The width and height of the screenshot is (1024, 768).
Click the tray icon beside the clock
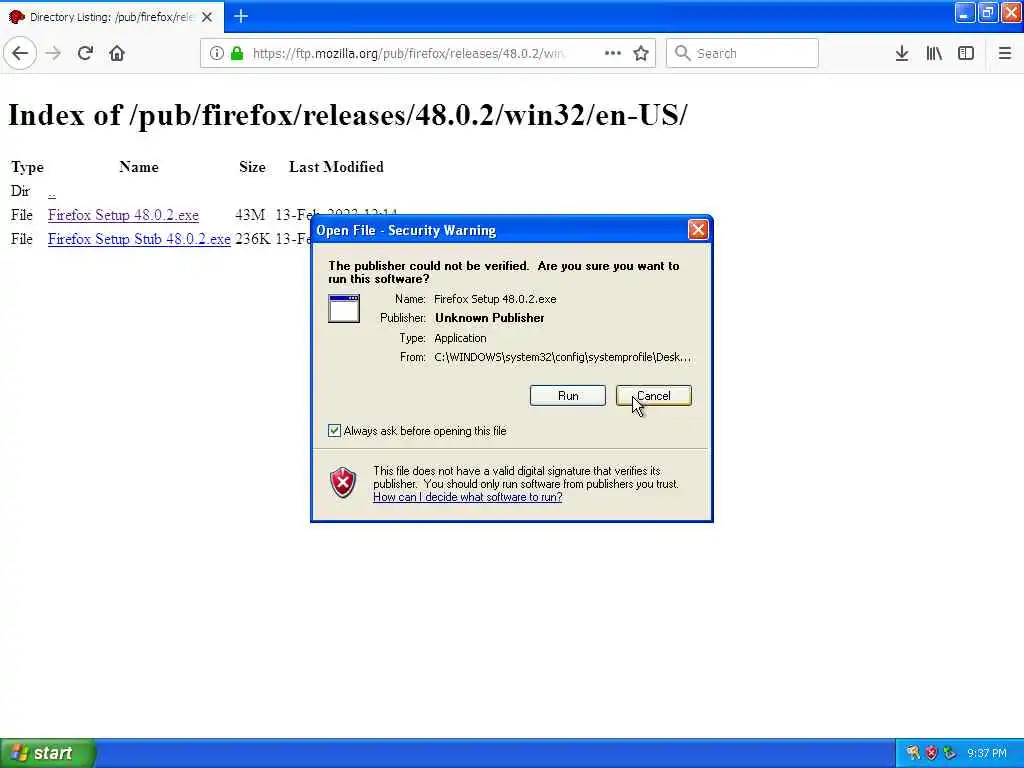[x=950, y=753]
